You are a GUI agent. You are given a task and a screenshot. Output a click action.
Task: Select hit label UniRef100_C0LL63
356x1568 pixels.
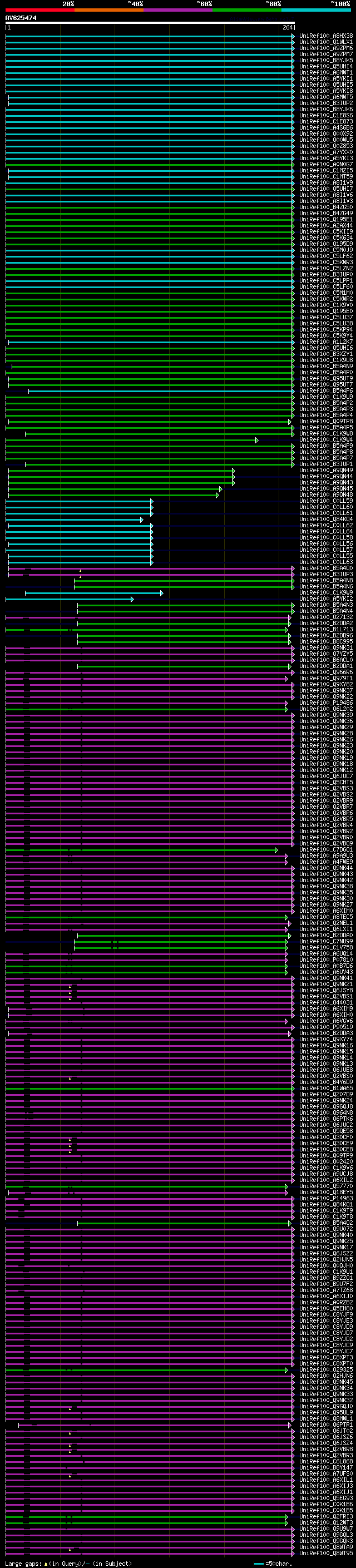[326, 562]
